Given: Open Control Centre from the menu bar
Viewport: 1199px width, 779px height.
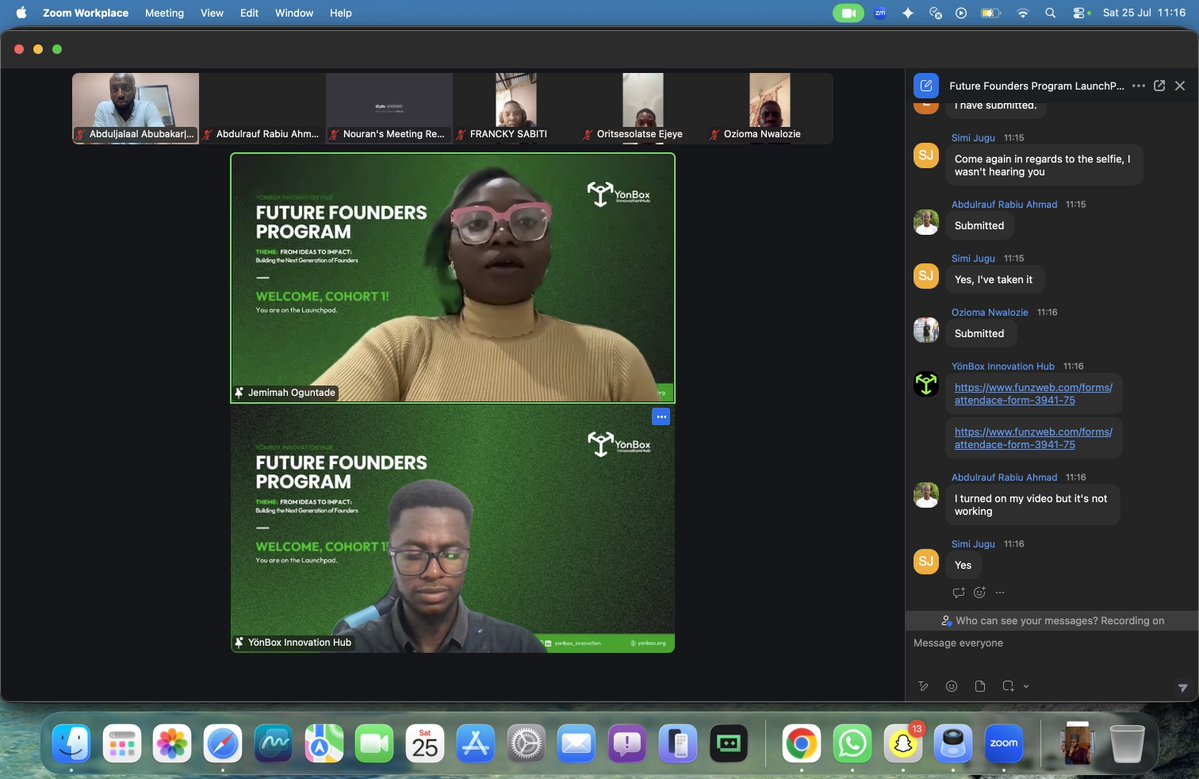Looking at the screenshot, I should pos(1080,13).
